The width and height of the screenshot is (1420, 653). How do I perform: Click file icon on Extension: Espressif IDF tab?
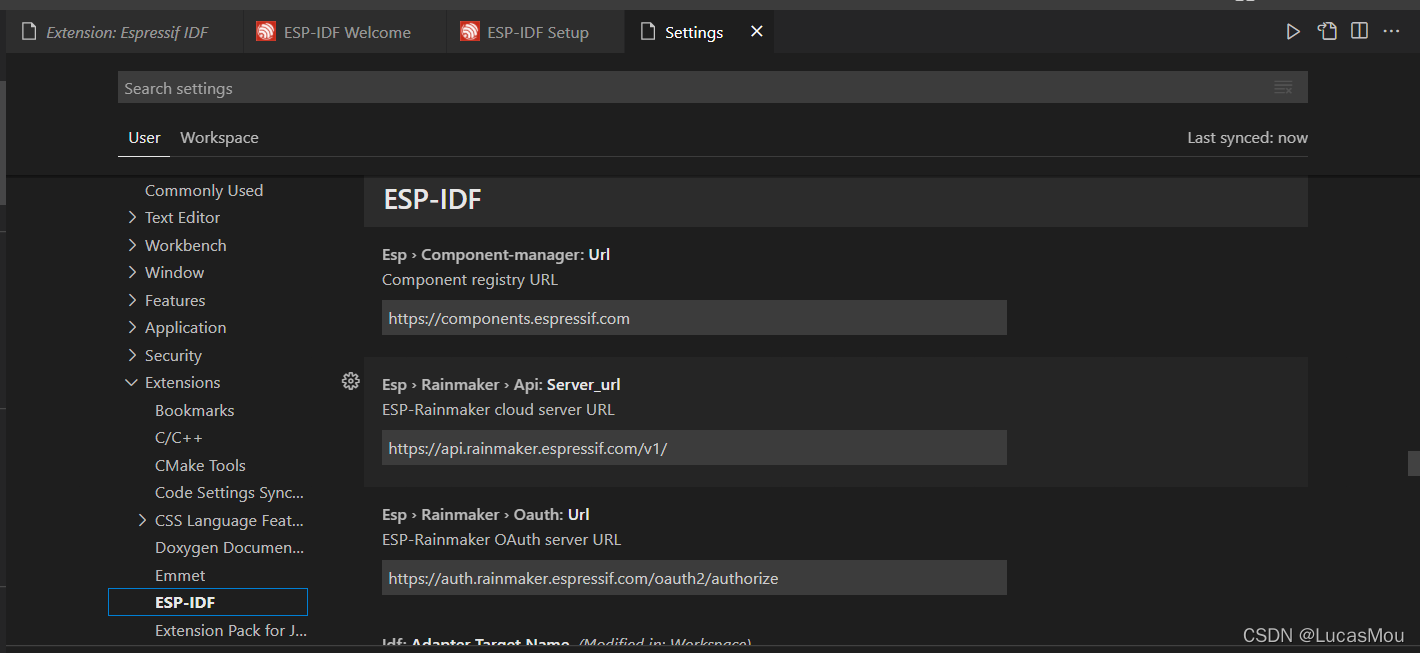pyautogui.click(x=28, y=32)
